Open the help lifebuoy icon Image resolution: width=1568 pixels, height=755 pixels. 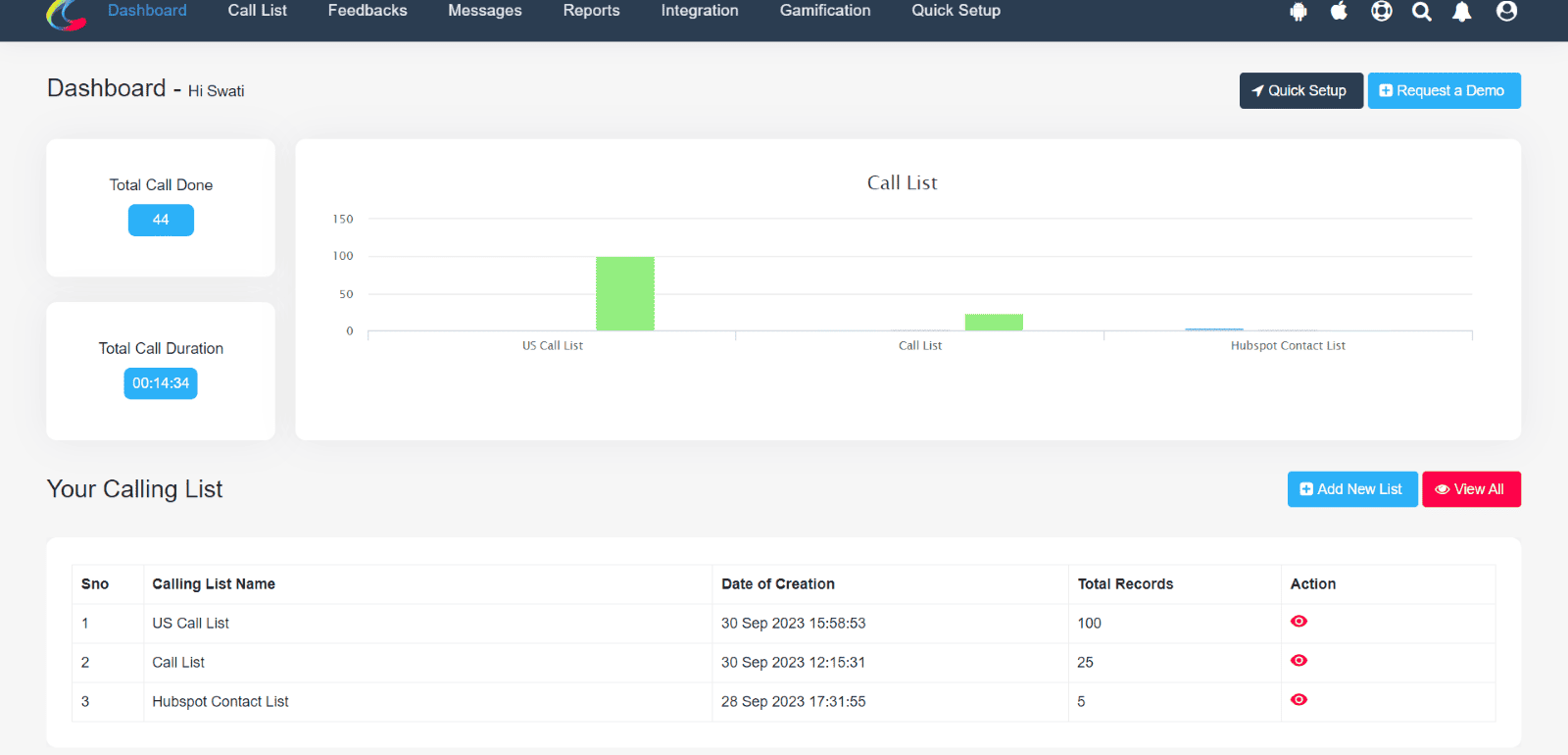1381,11
